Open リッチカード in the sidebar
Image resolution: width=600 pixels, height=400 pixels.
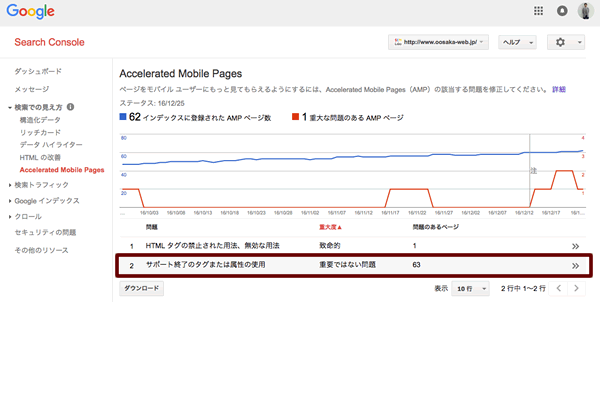pos(40,132)
